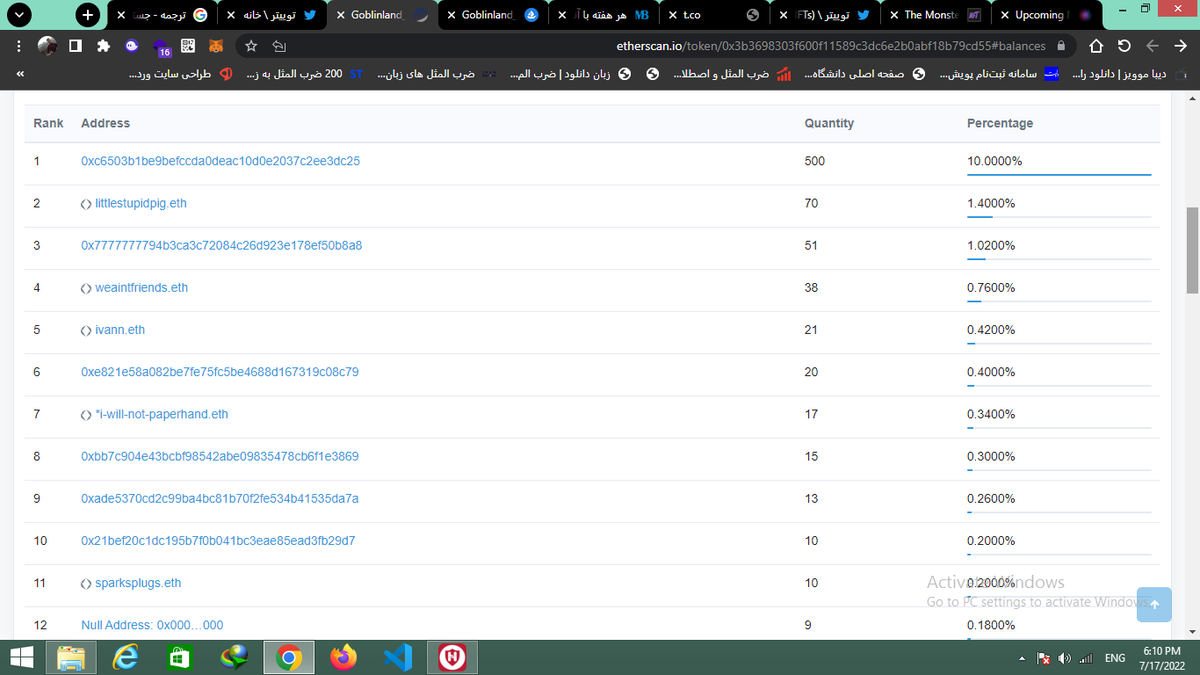The width and height of the screenshot is (1200, 675).
Task: Open address 0xade5370cd2c99ba4bc81b70f2fe534b41535da7a
Action: coord(220,498)
